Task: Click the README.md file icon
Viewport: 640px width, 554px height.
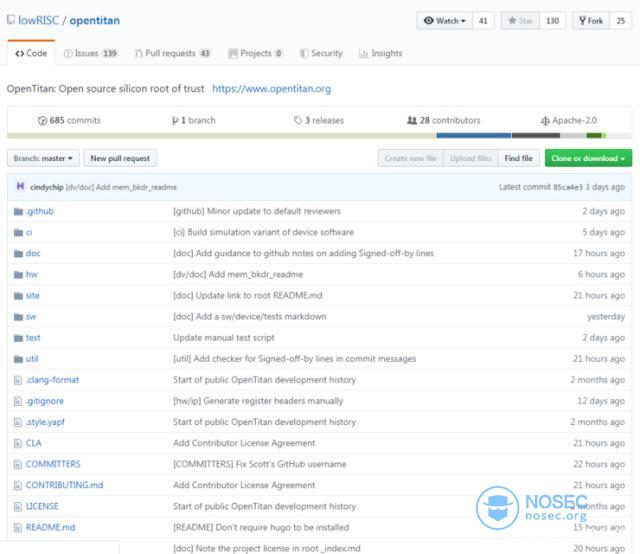Action: (x=18, y=527)
